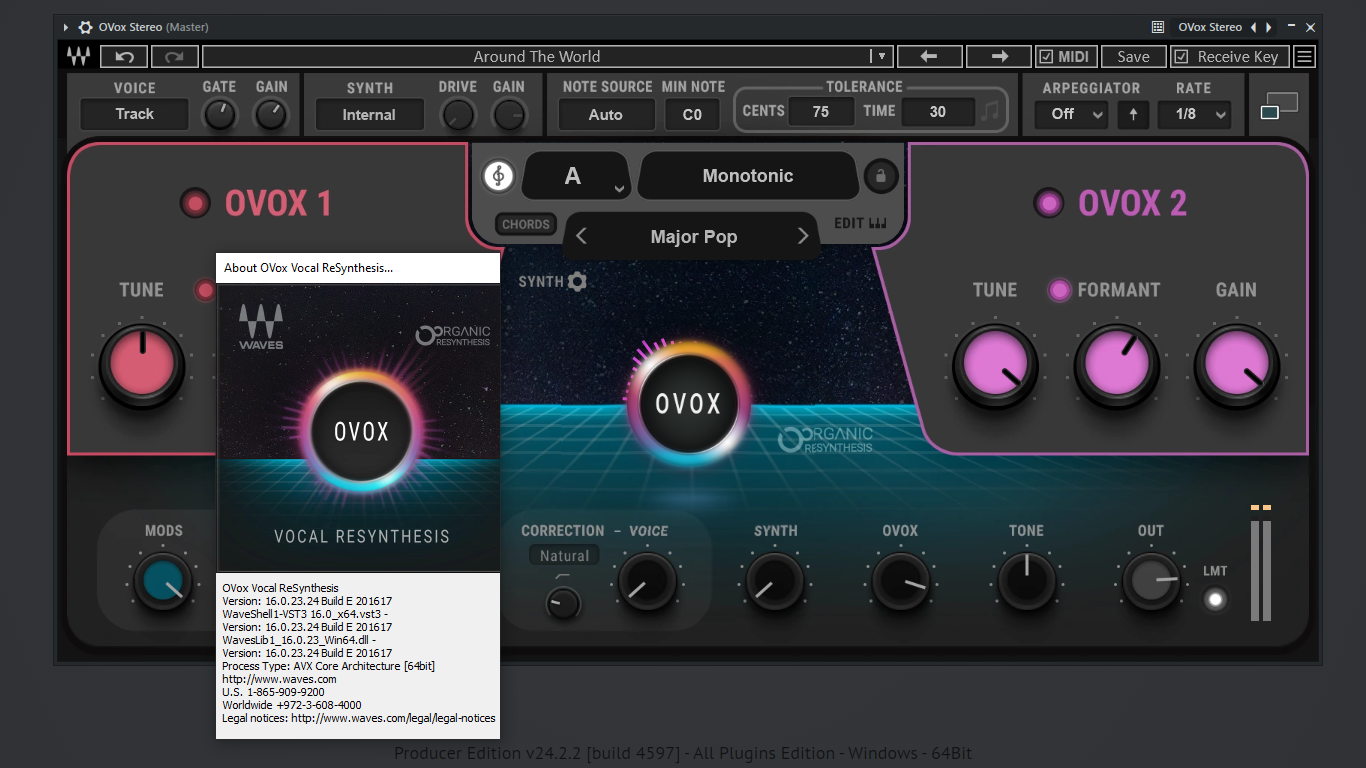
Task: Toggle the scale lock icon
Action: (x=880, y=176)
